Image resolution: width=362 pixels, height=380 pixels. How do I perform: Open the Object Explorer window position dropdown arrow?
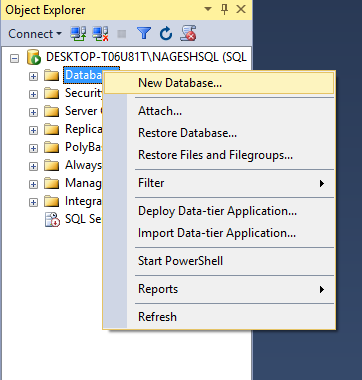208,9
